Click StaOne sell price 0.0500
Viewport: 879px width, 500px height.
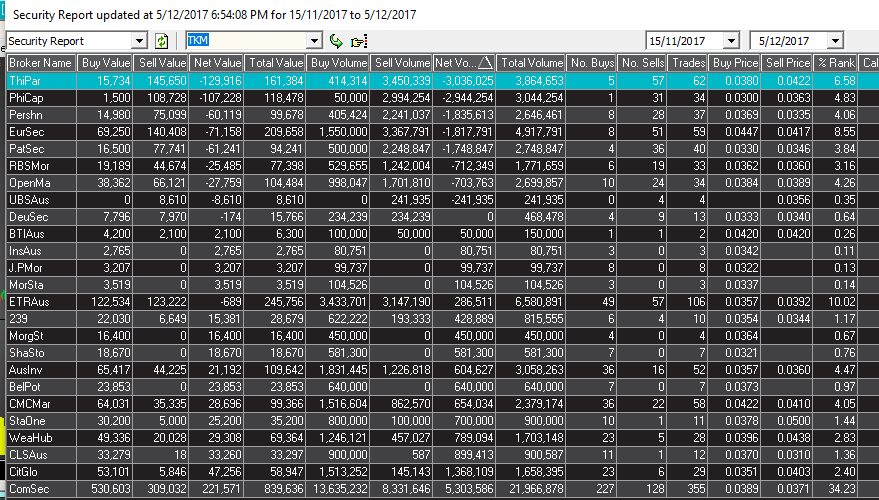click(x=794, y=422)
